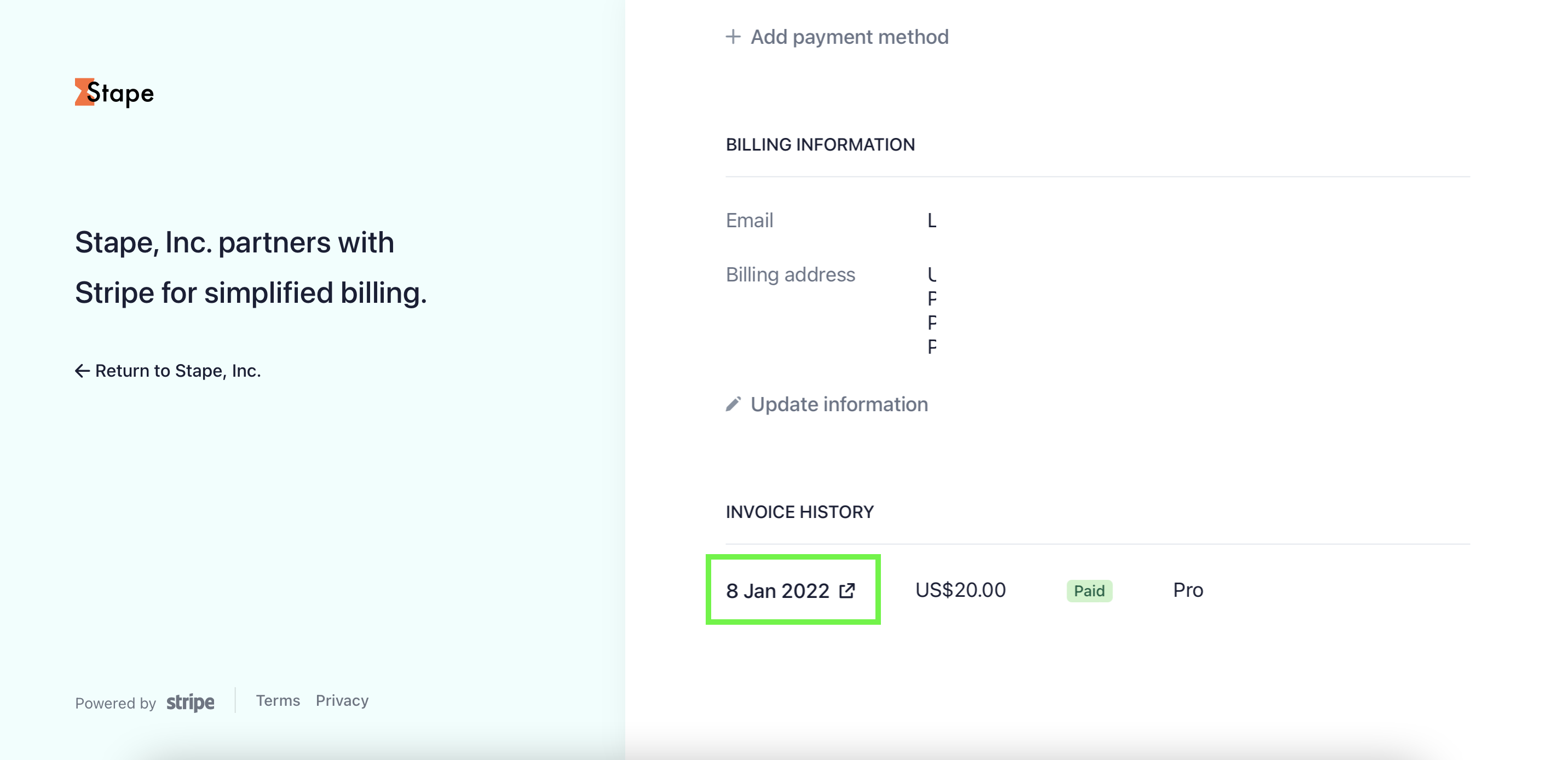Image resolution: width=1568 pixels, height=760 pixels.
Task: Click the Stape logo
Action: (x=114, y=93)
